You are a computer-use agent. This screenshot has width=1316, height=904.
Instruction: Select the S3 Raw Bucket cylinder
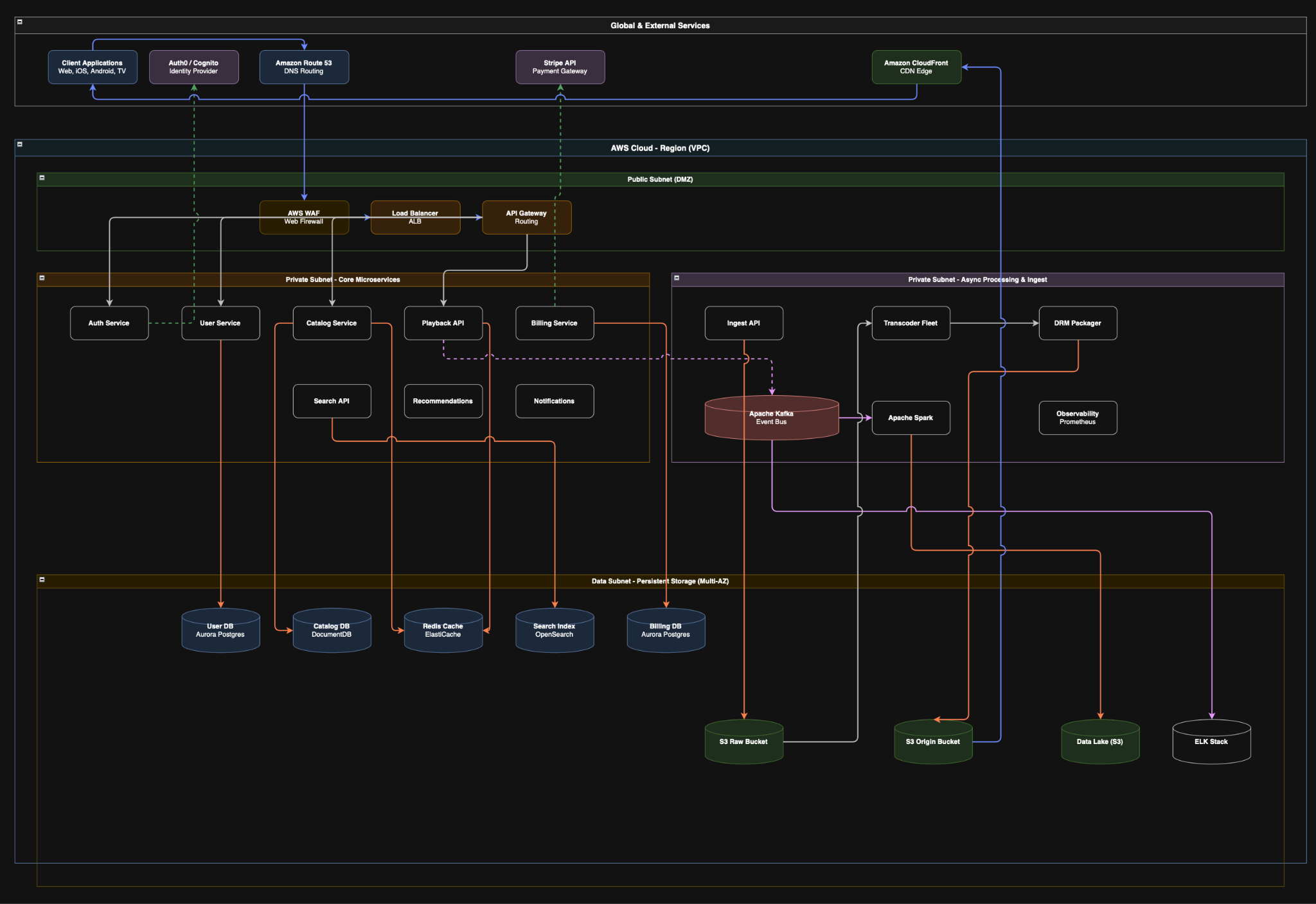pyautogui.click(x=744, y=741)
